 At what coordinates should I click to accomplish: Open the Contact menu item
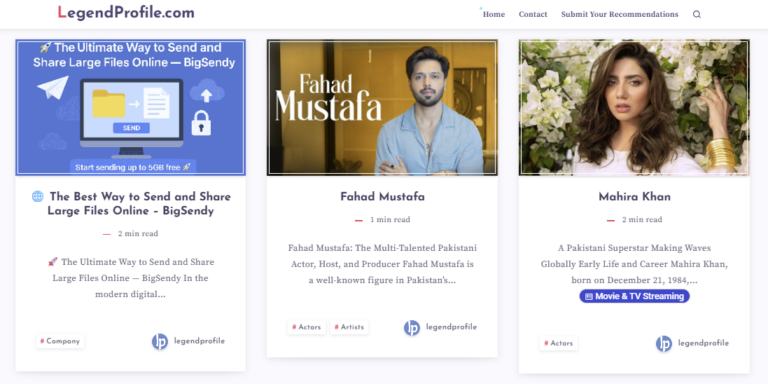click(533, 14)
